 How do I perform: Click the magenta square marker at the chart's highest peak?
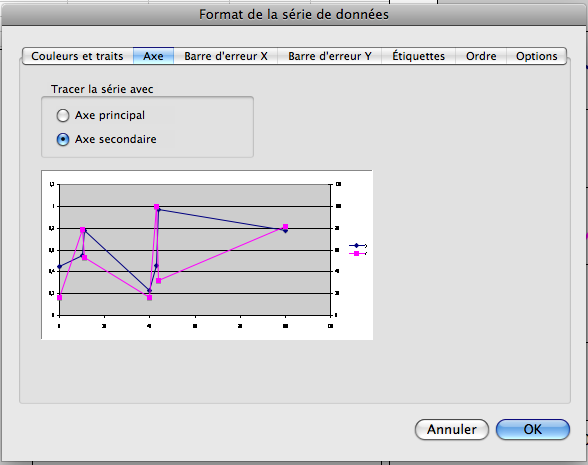[156, 207]
